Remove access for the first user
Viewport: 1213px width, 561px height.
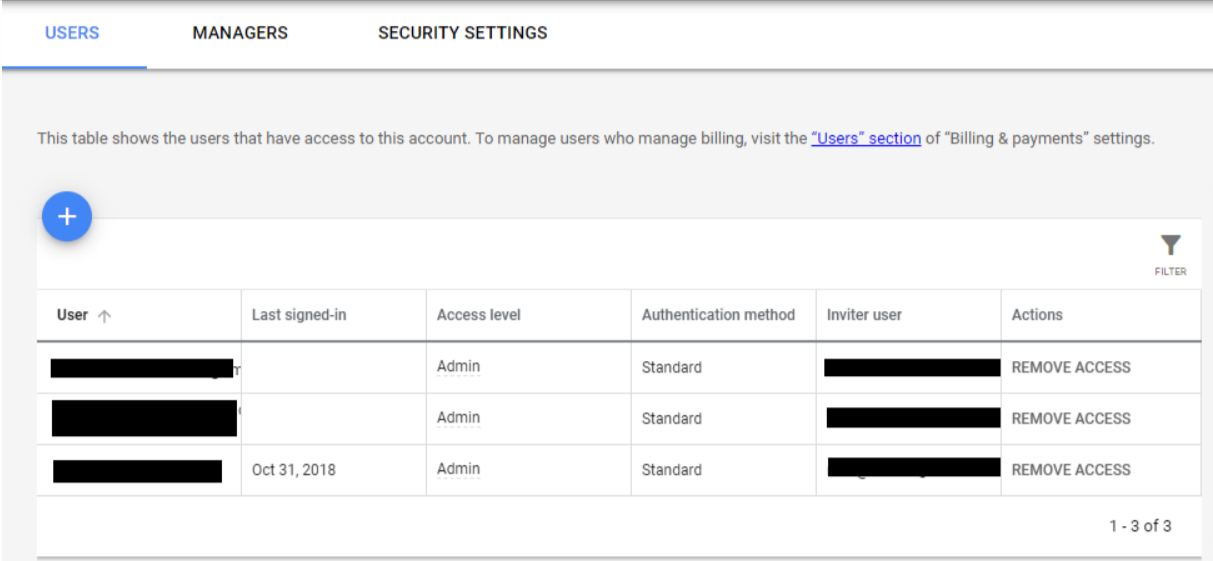[x=1071, y=367]
